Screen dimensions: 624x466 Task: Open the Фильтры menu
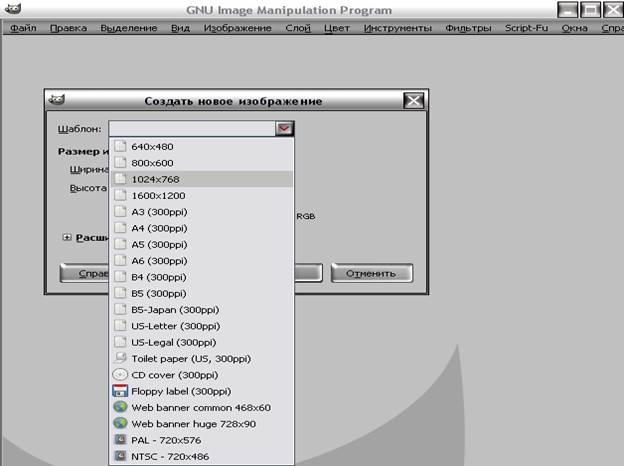click(468, 28)
